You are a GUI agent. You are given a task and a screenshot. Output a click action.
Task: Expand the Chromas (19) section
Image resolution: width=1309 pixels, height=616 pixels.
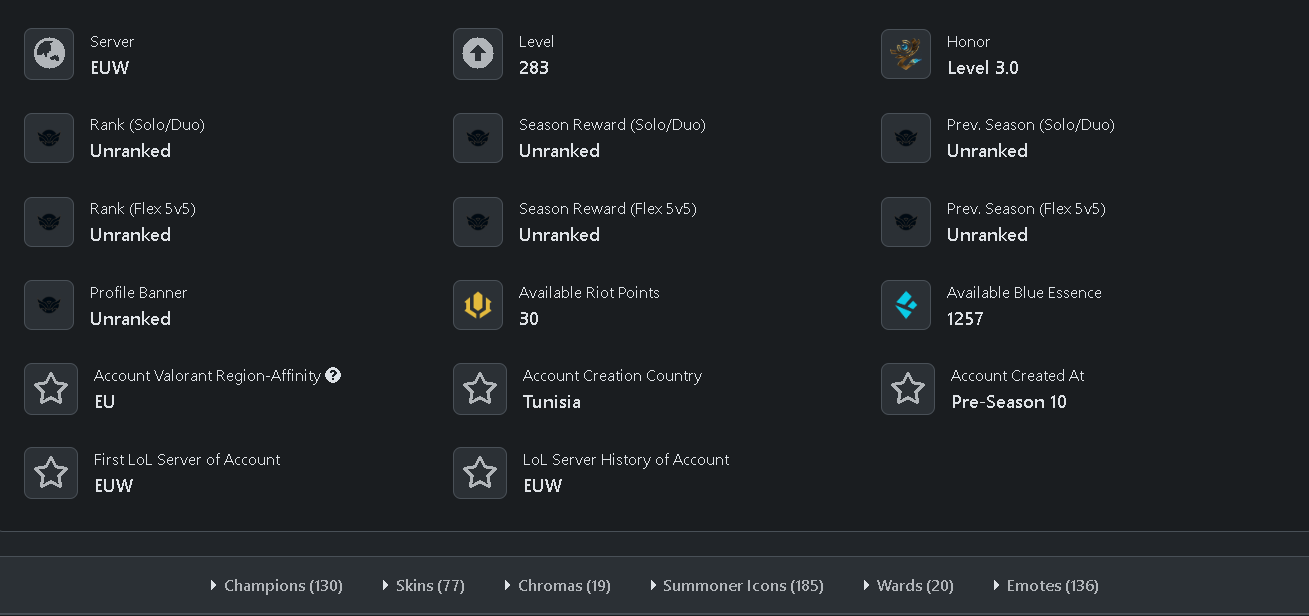pyautogui.click(x=557, y=585)
